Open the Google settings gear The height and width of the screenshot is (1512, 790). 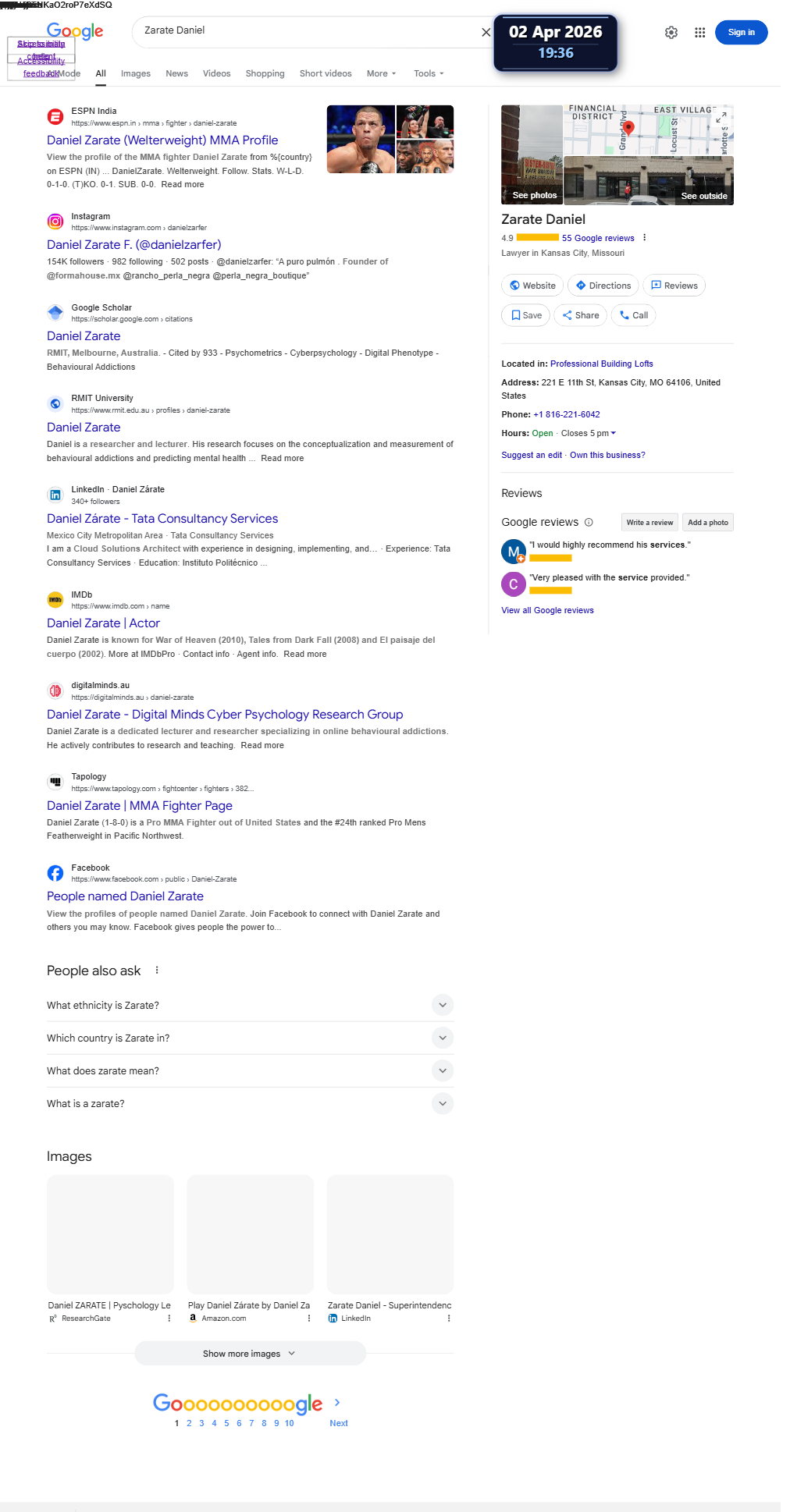pos(671,32)
